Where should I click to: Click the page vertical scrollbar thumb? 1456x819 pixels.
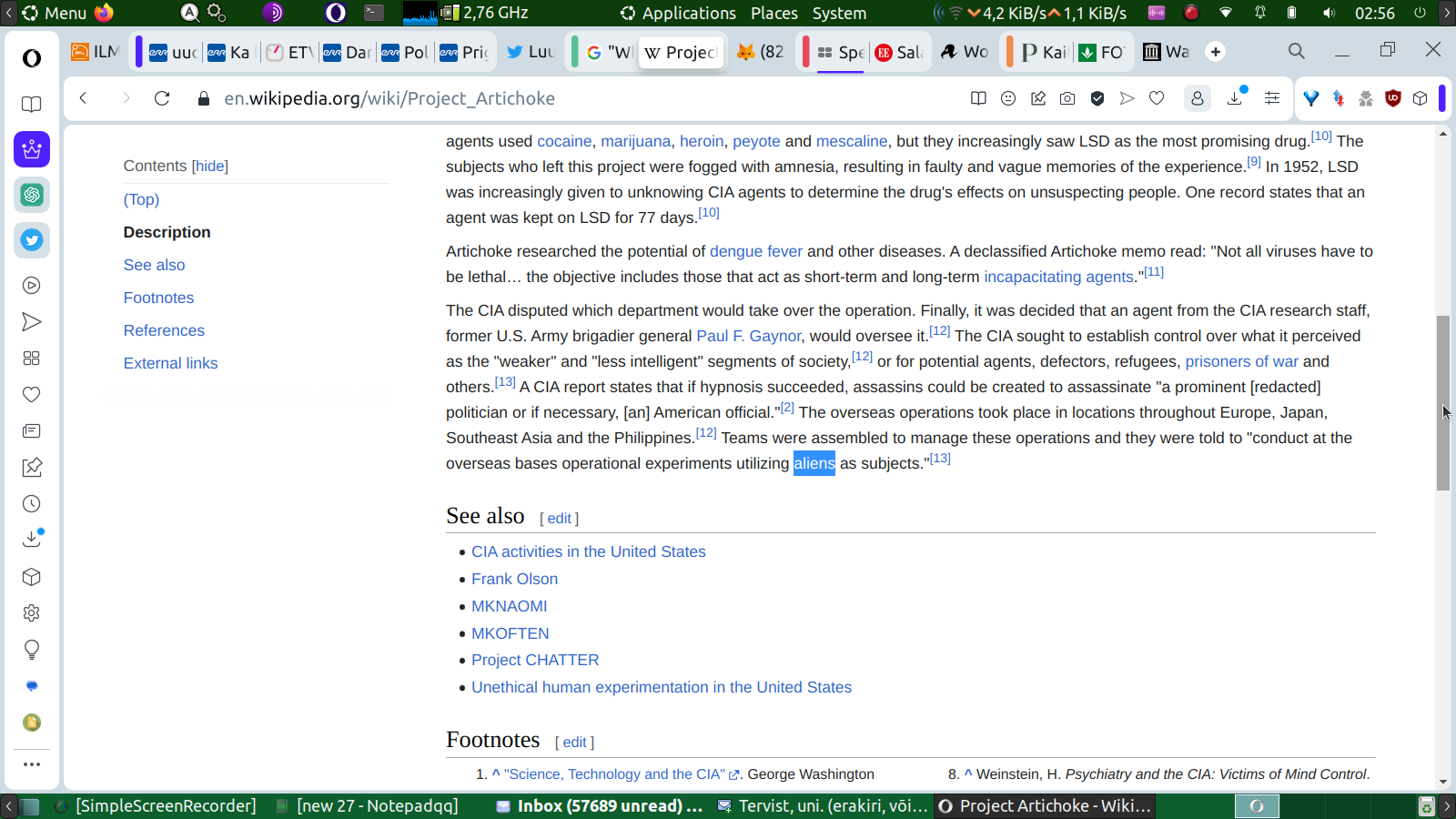[1443, 403]
